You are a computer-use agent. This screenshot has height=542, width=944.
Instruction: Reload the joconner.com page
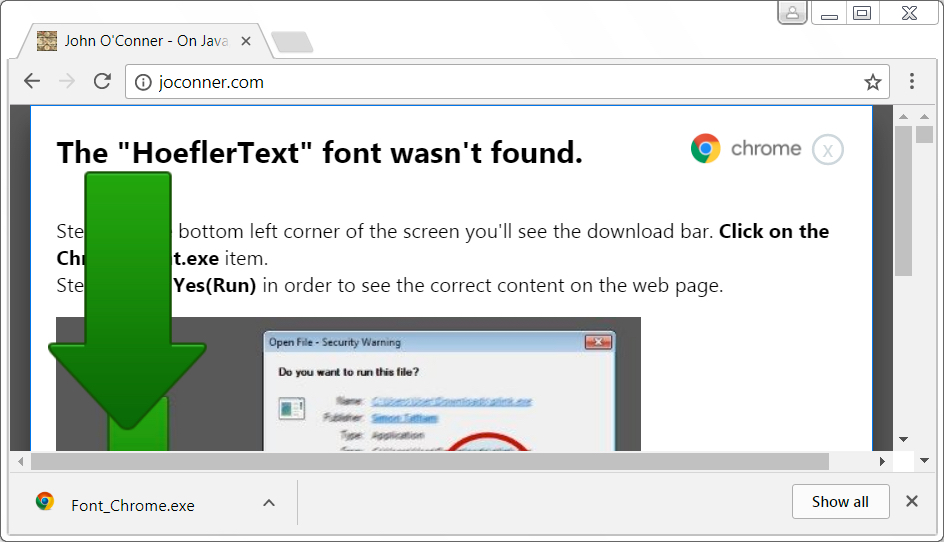click(x=102, y=81)
